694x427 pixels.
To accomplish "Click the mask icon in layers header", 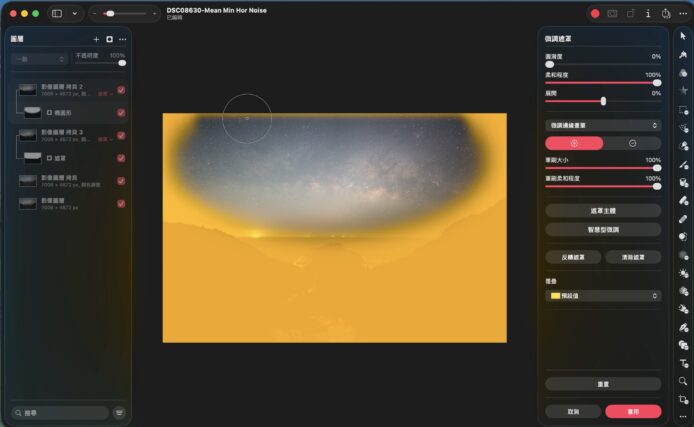I will click(109, 39).
